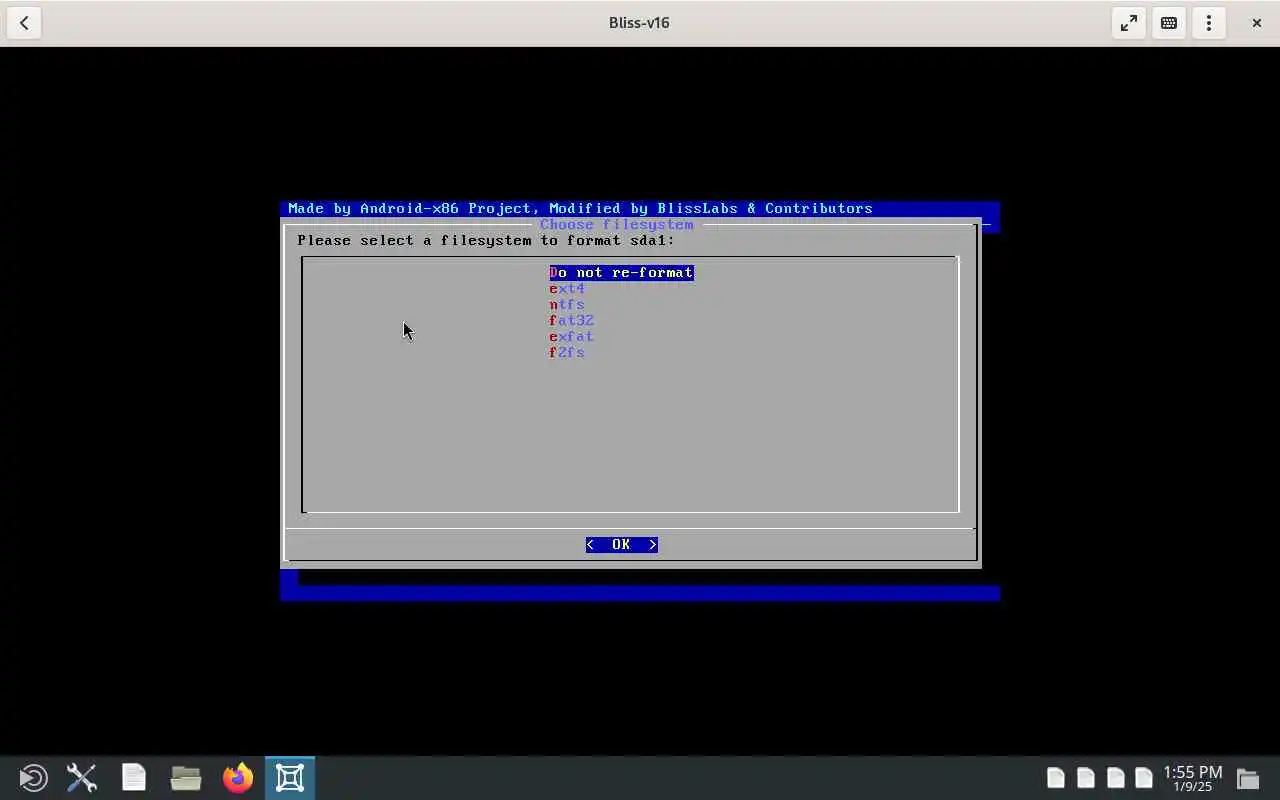Choose exfat filesystem

(571, 336)
